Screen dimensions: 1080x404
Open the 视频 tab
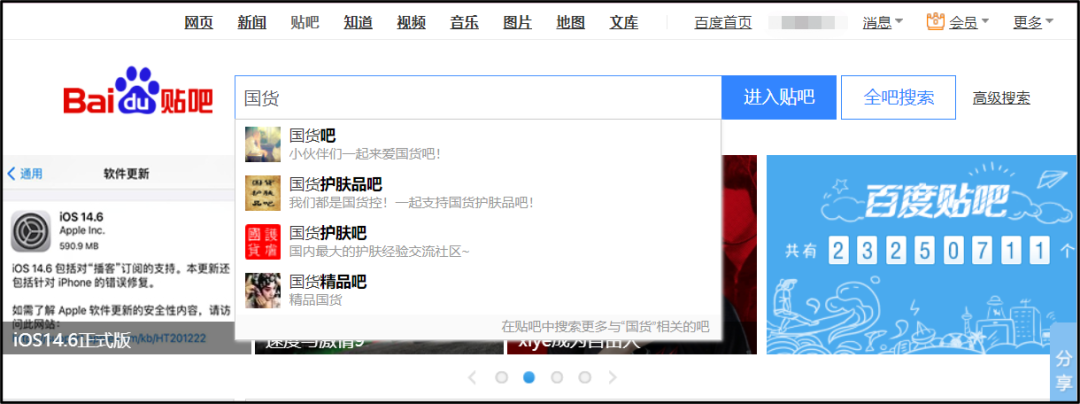tap(411, 23)
